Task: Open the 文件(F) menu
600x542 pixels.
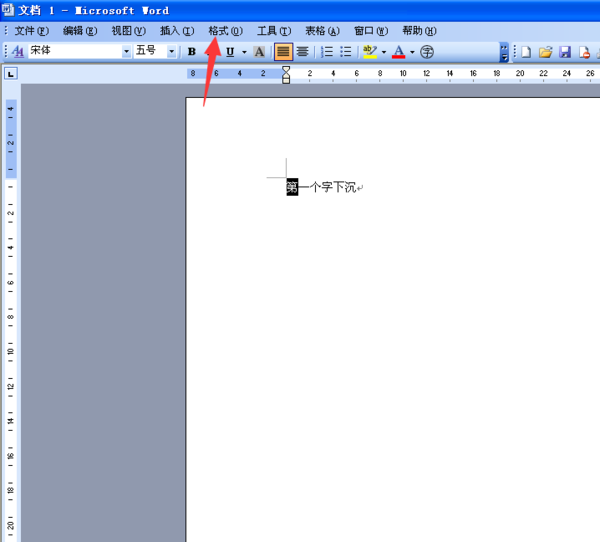Action: click(x=32, y=31)
